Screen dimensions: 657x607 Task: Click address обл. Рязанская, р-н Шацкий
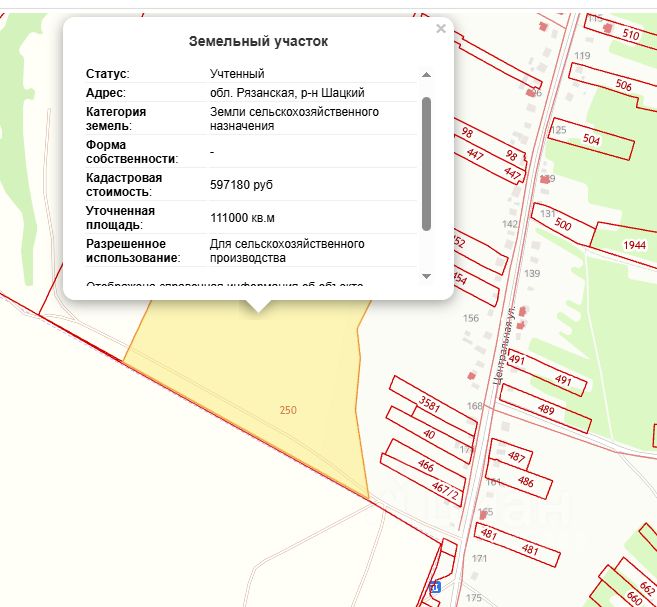click(x=287, y=93)
